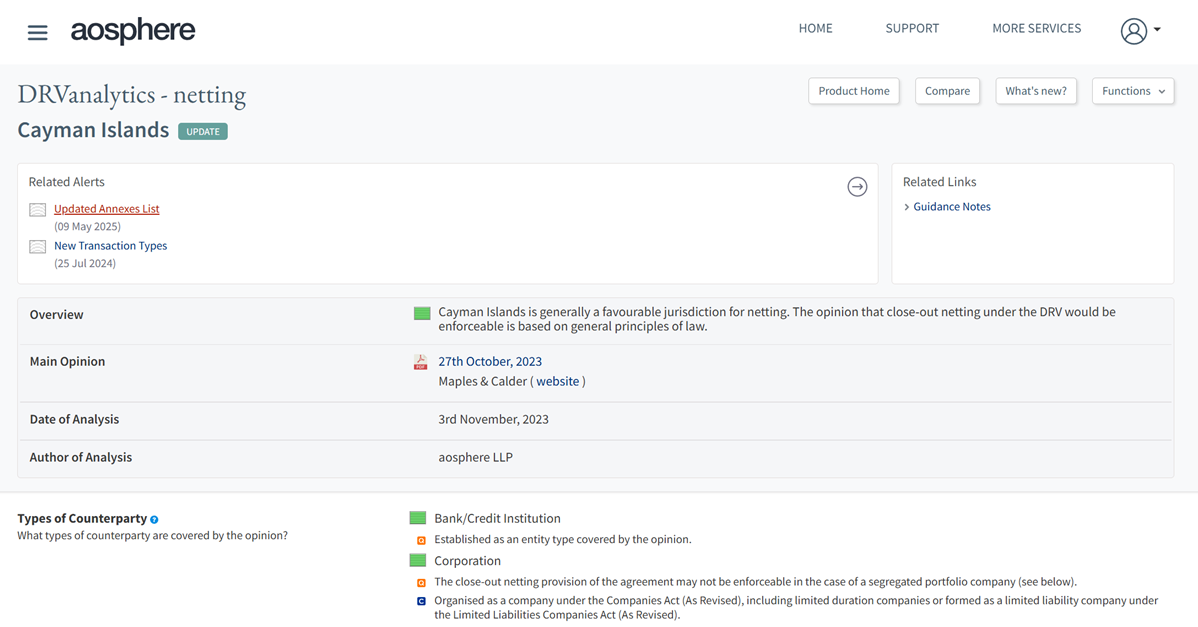Select the 'Bank/Credit Institution' text
Screen dimensions: 1198x627
[497, 518]
